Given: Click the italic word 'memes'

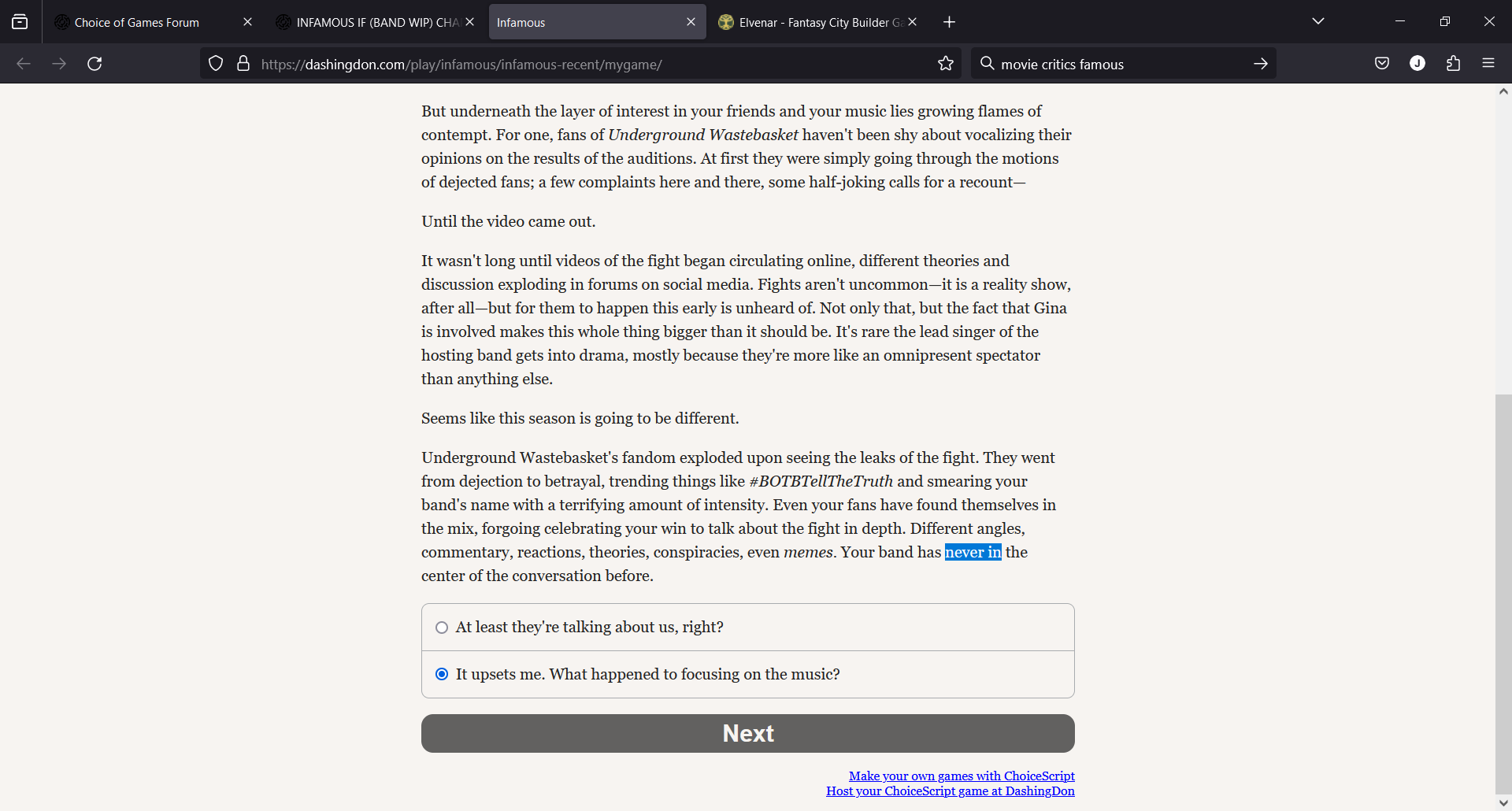Looking at the screenshot, I should [808, 552].
